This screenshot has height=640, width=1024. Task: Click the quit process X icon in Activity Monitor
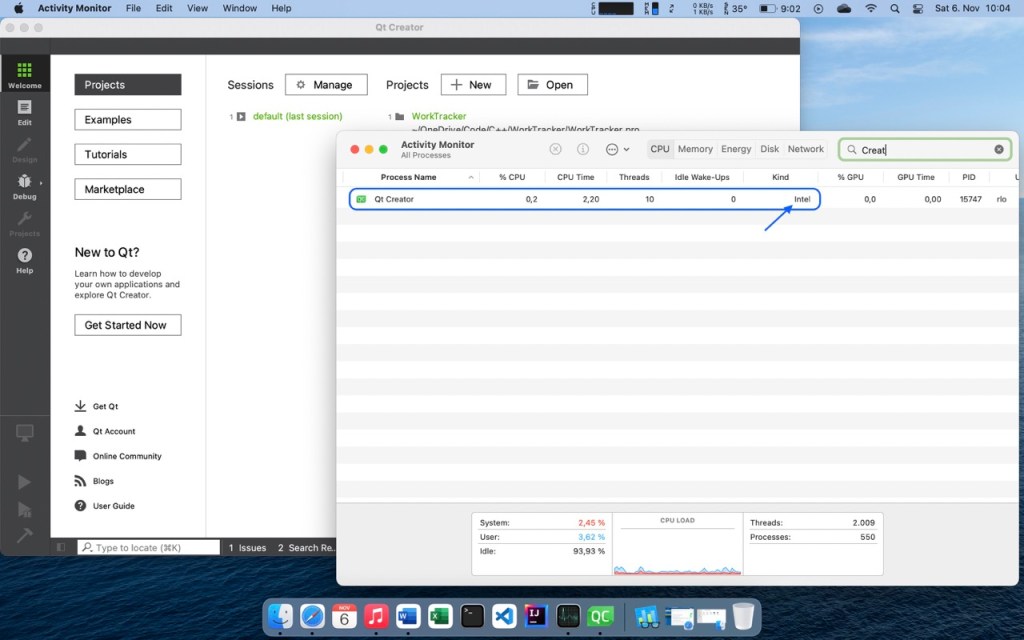click(556, 148)
